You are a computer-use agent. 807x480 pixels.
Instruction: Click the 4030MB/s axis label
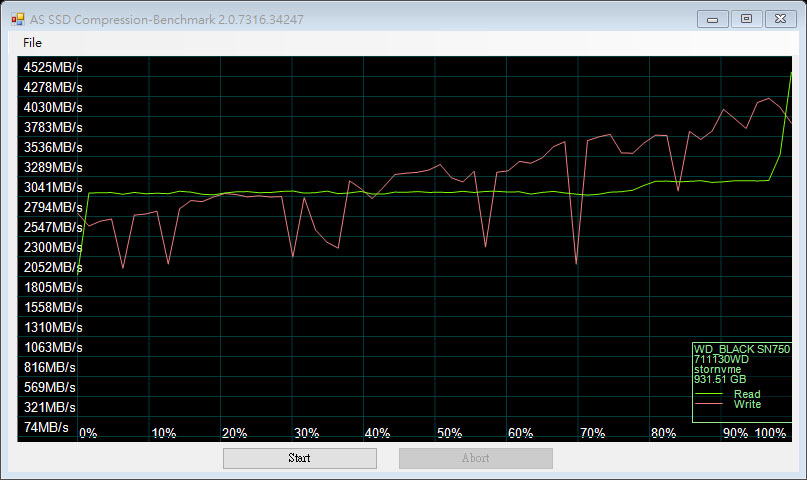(x=53, y=108)
